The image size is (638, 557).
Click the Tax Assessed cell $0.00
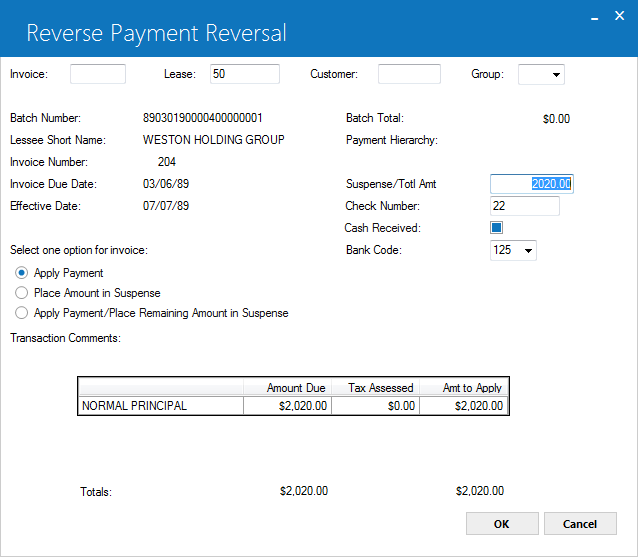tap(376, 406)
